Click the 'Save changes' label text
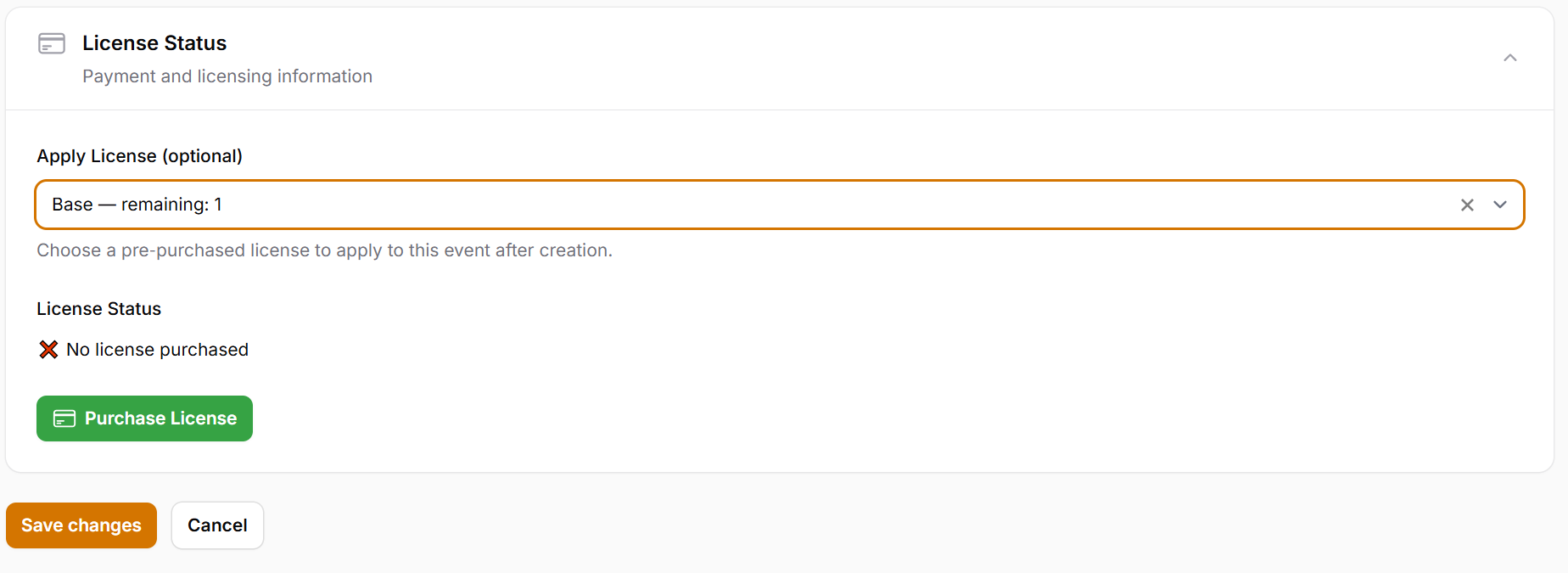This screenshot has height=573, width=1568. 81,525
